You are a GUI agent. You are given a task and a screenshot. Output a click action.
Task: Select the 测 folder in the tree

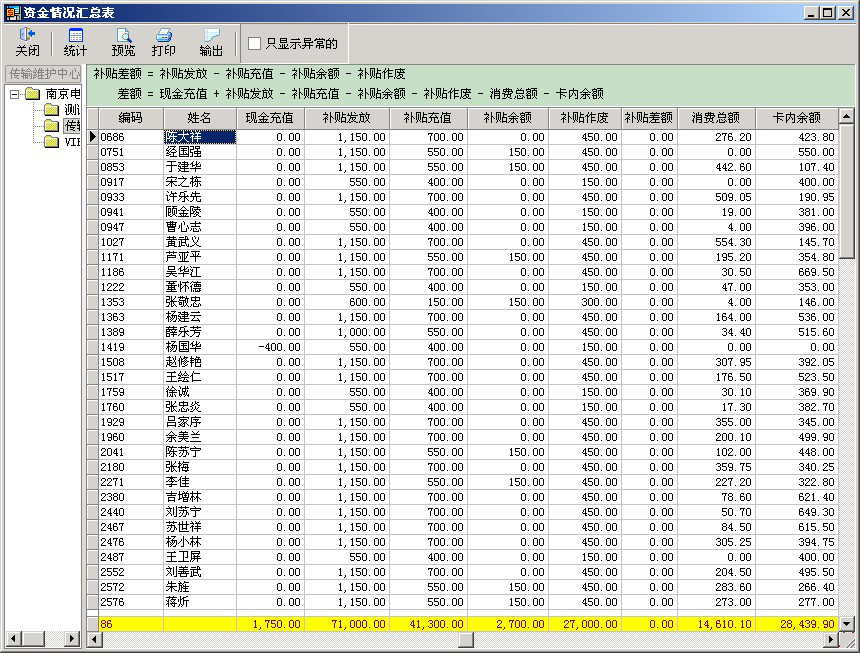click(52, 110)
